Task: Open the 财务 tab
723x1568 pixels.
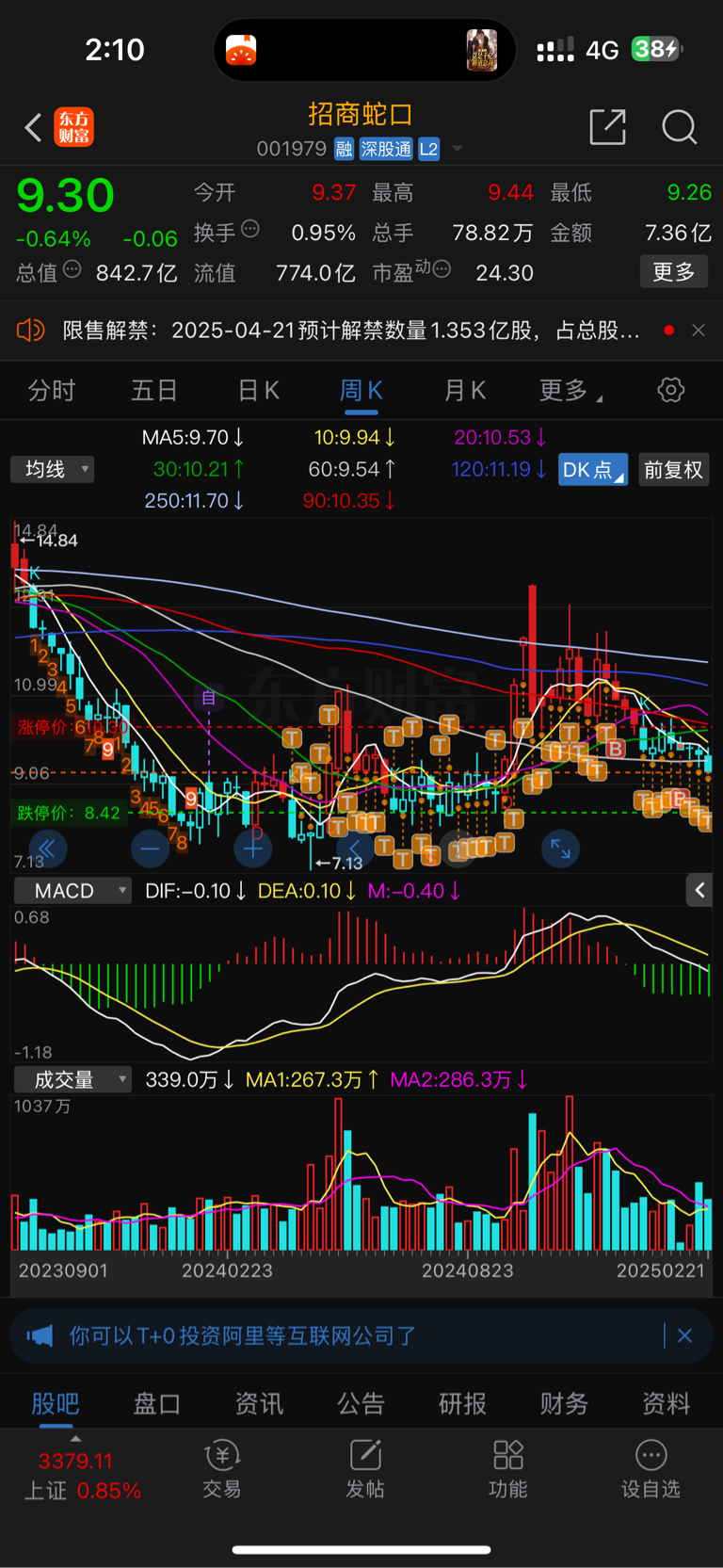Action: coord(565,1403)
